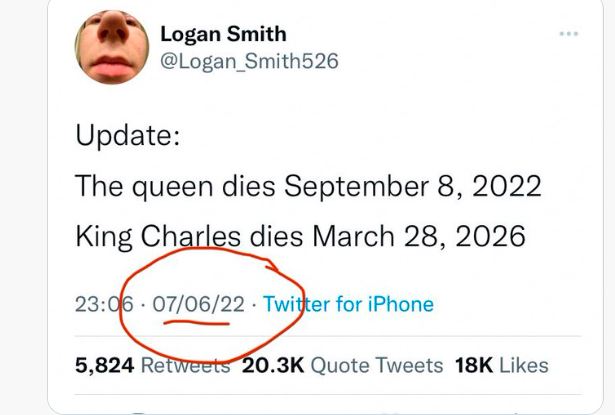Open the Twitter for iPhone source link
Screen dimensions: 615x415
(347, 304)
